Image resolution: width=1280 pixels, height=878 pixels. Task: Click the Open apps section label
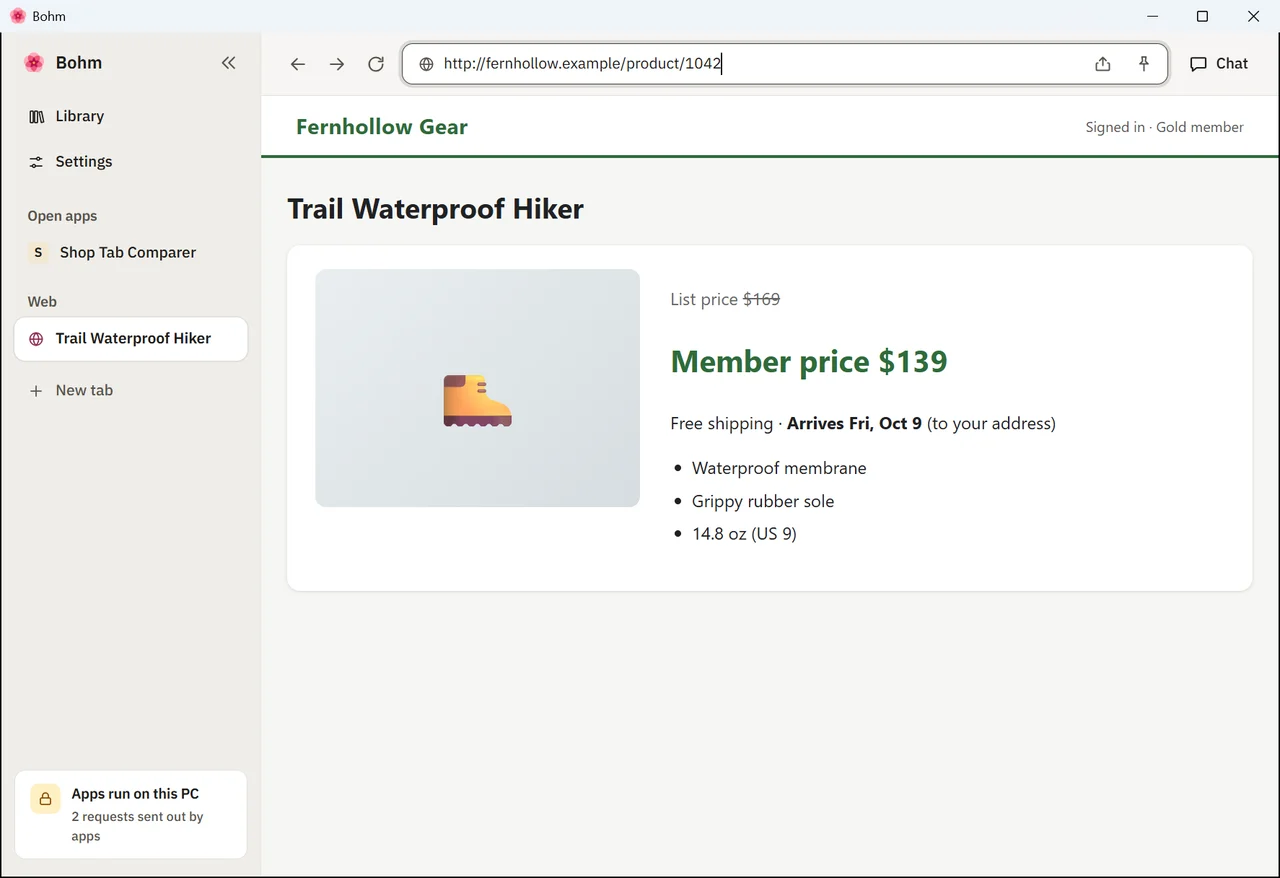point(62,216)
